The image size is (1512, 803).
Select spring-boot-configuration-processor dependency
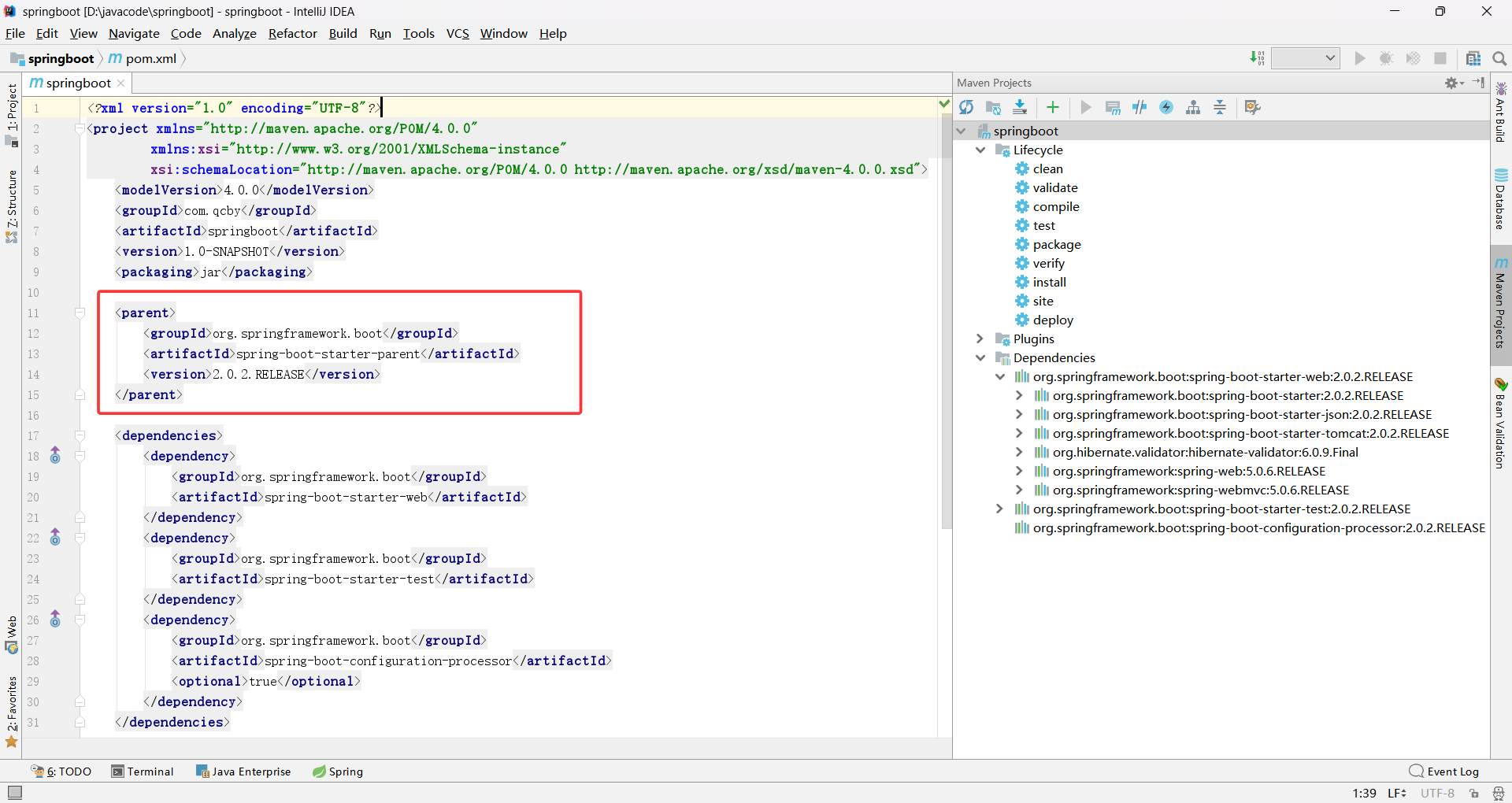click(1250, 527)
